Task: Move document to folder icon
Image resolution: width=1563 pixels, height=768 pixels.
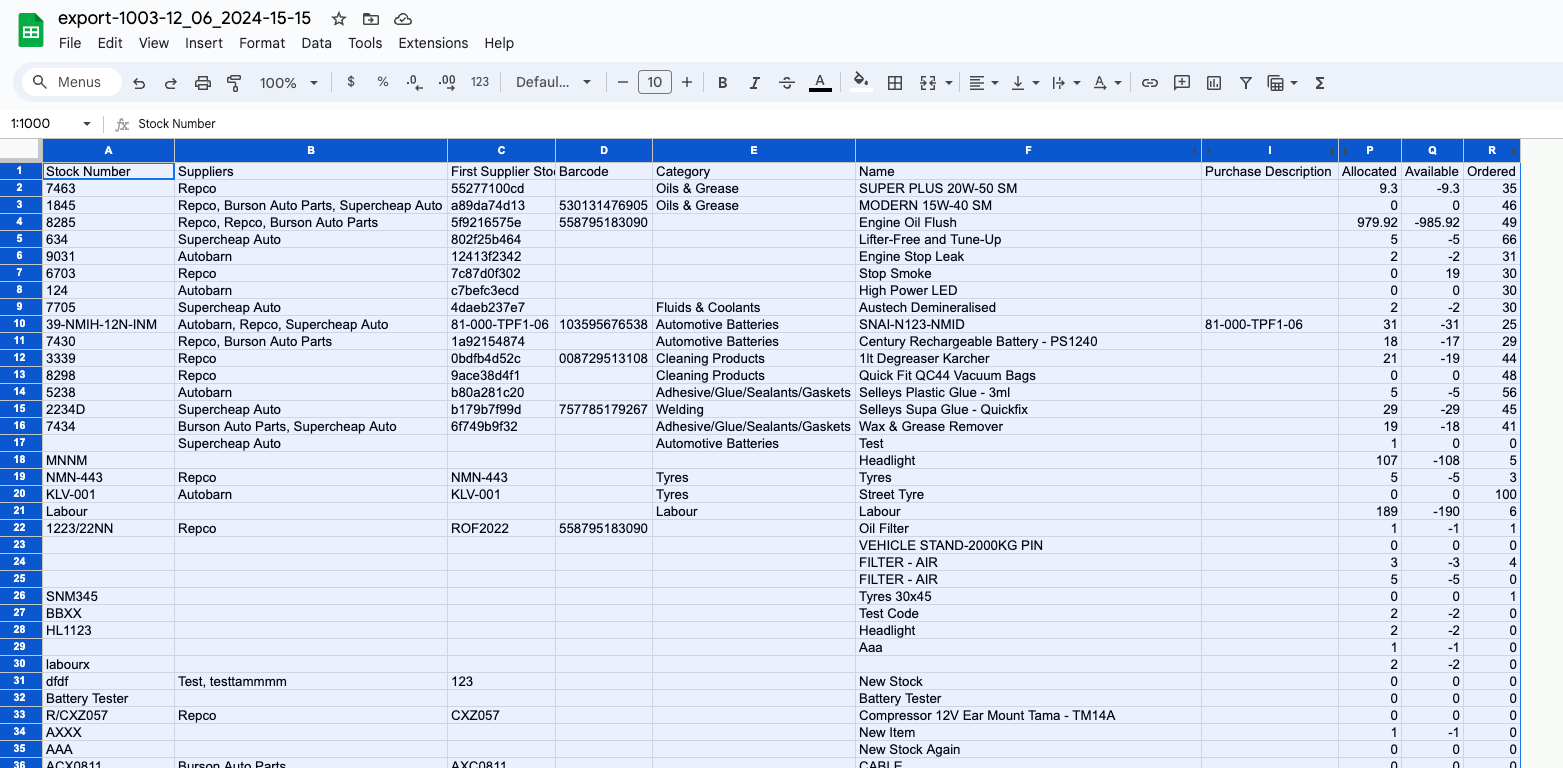Action: pos(371,19)
